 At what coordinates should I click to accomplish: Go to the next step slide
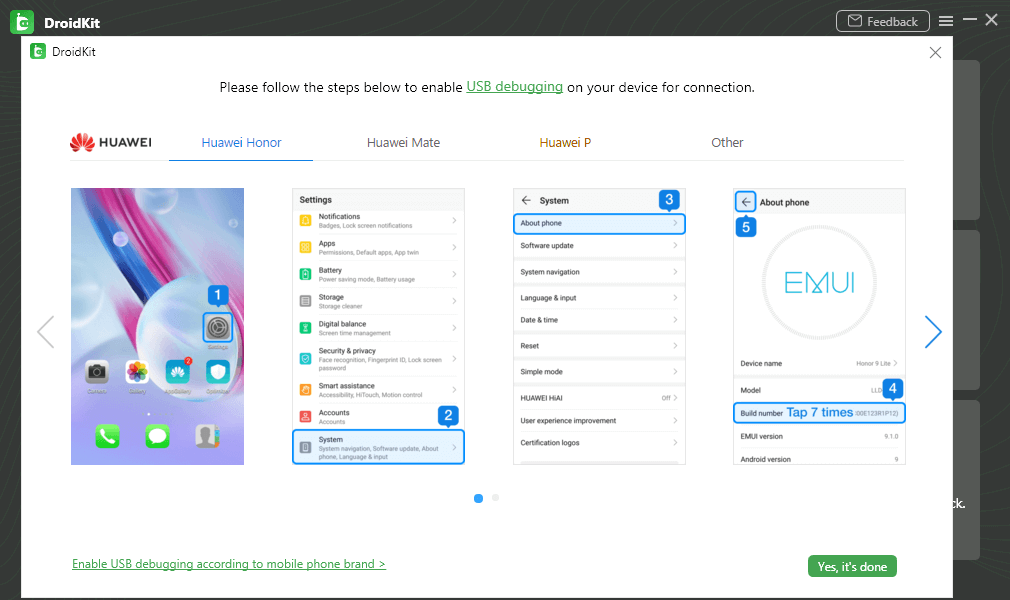[933, 332]
